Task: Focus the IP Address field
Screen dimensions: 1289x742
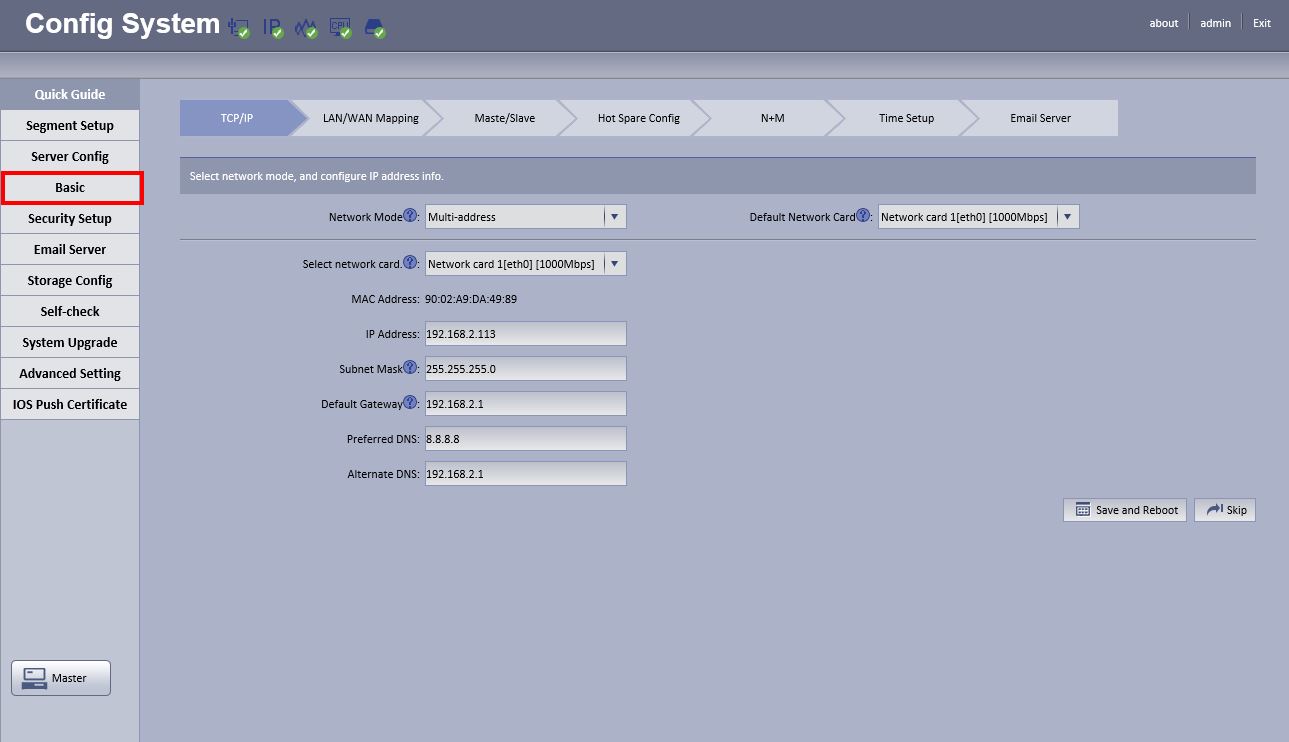Action: tap(526, 334)
